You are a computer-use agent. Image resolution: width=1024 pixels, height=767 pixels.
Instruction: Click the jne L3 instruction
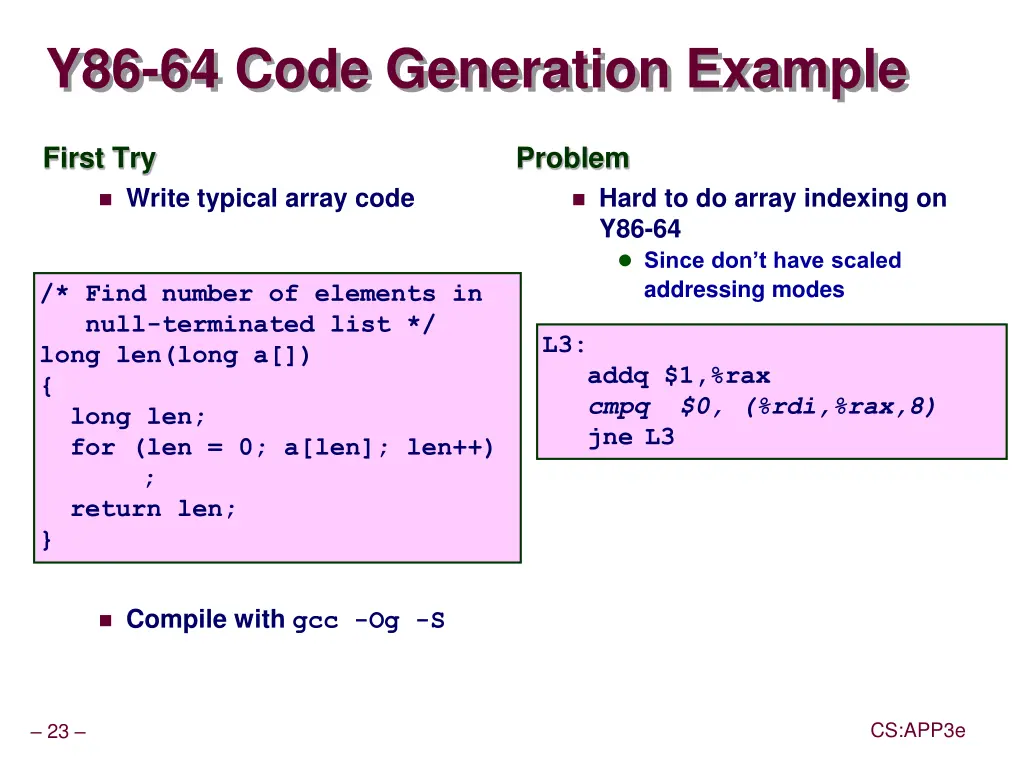pos(631,438)
